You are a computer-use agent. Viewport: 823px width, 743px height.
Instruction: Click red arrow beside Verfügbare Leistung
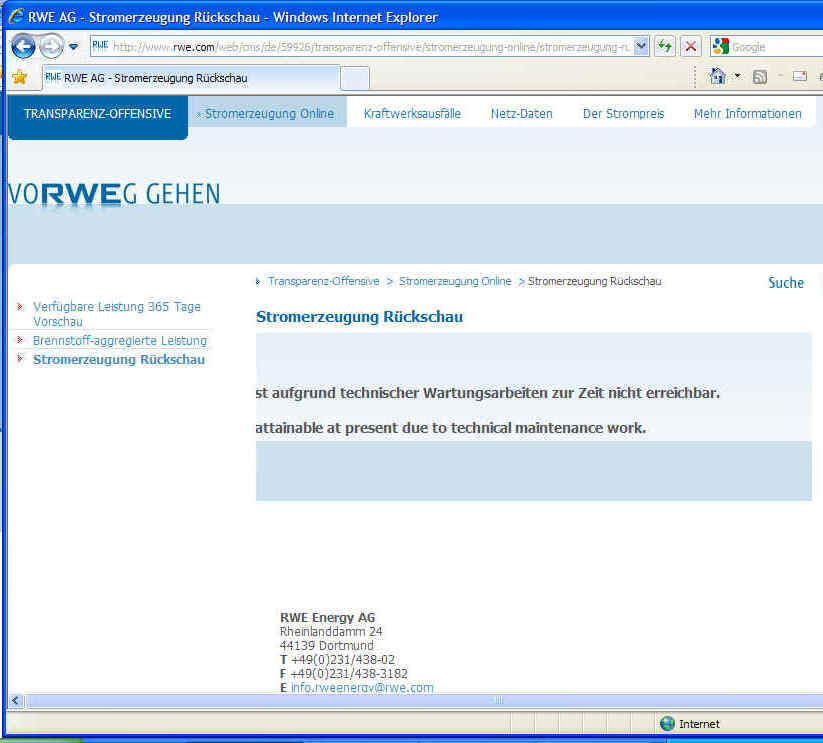(x=20, y=306)
